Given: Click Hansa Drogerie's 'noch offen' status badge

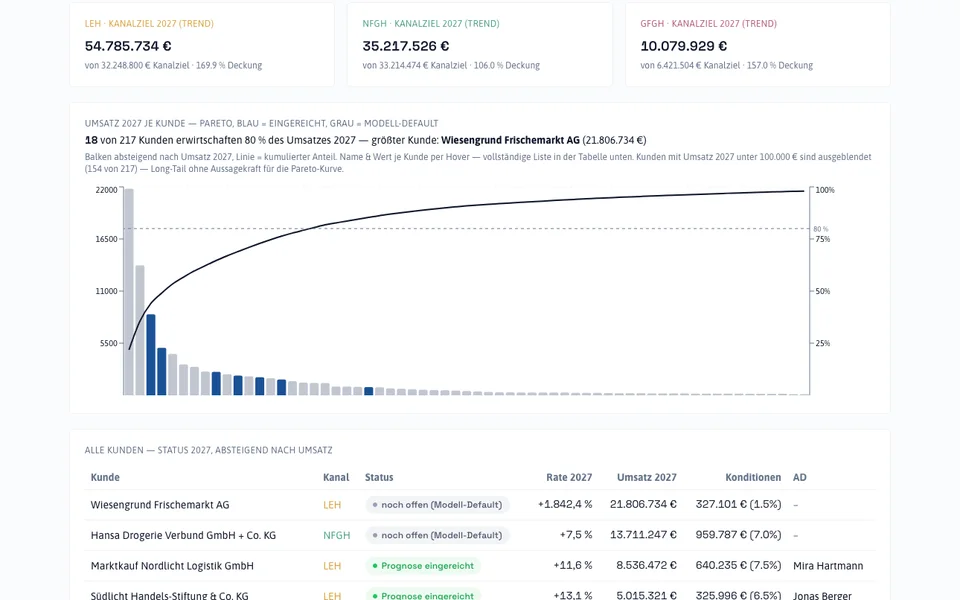Looking at the screenshot, I should click(x=437, y=536).
